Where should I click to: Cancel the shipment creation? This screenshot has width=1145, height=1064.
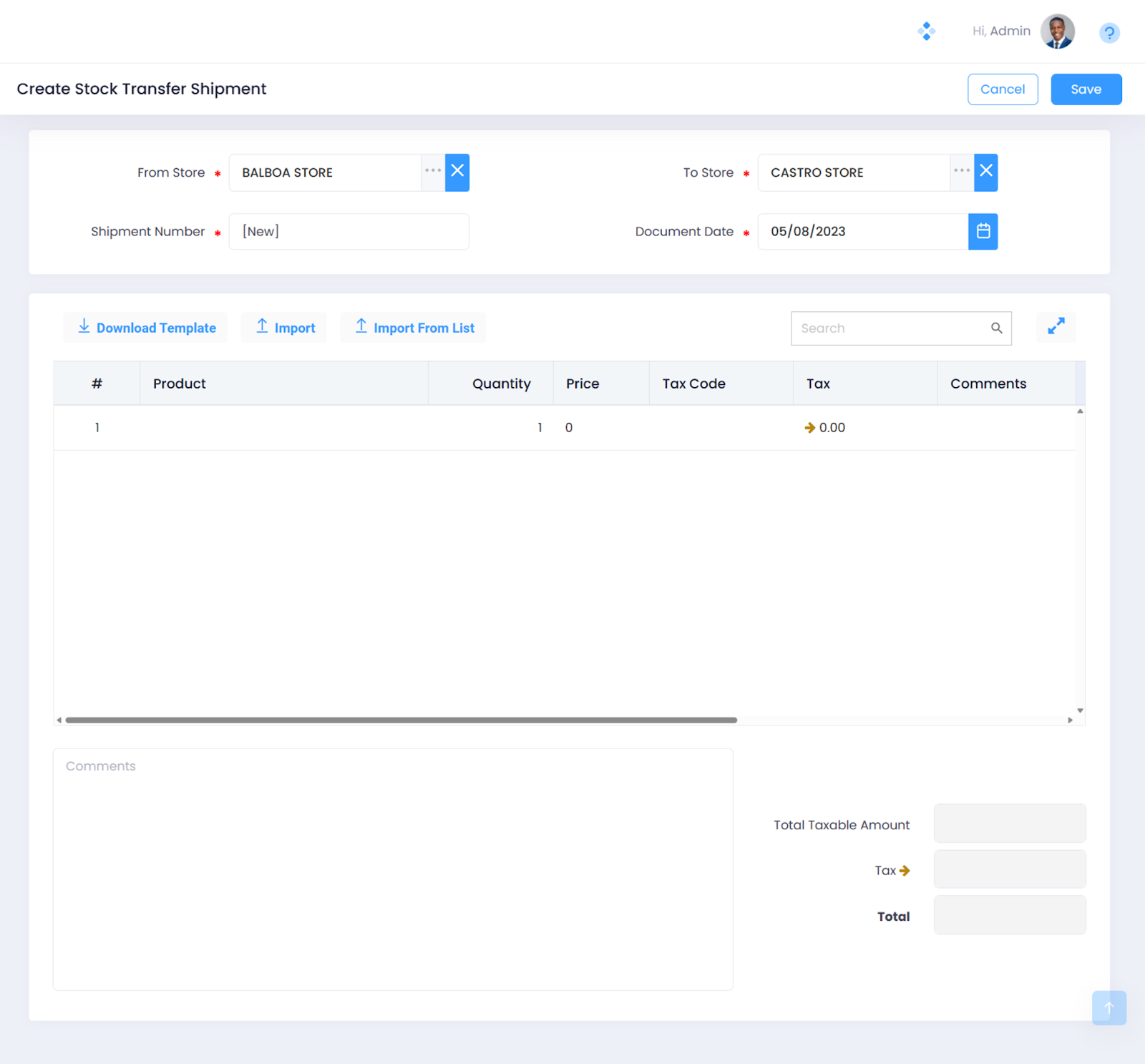pyautogui.click(x=1002, y=89)
